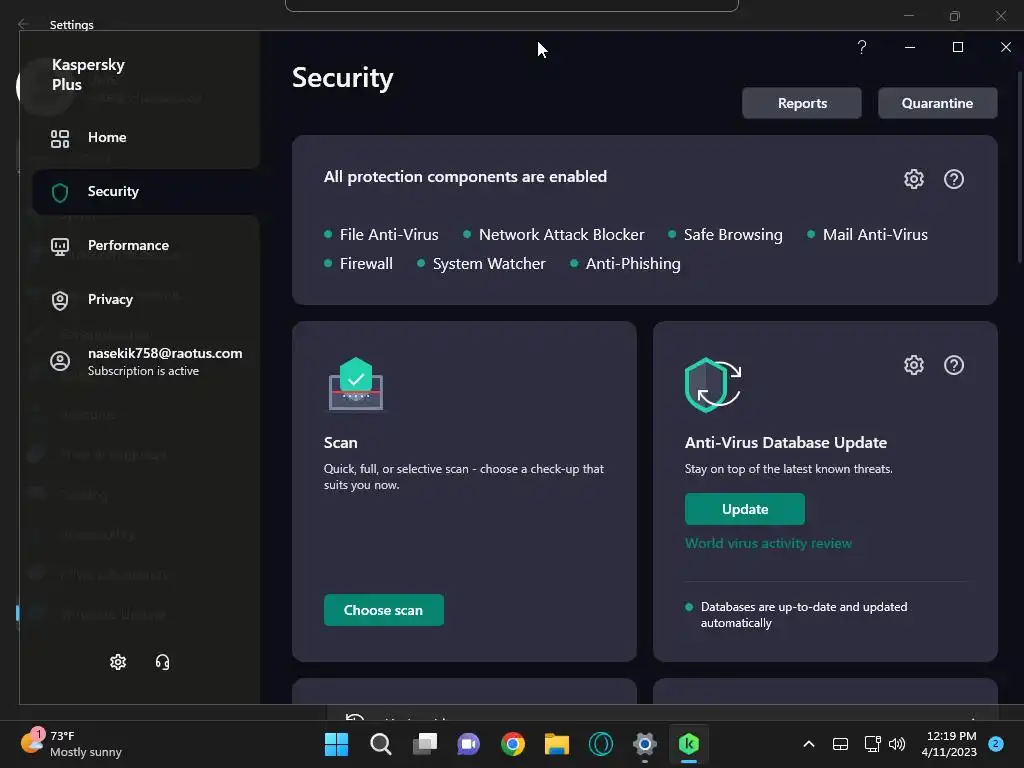Screen dimensions: 1024x768
Task: Open protection components settings gear
Action: point(914,179)
